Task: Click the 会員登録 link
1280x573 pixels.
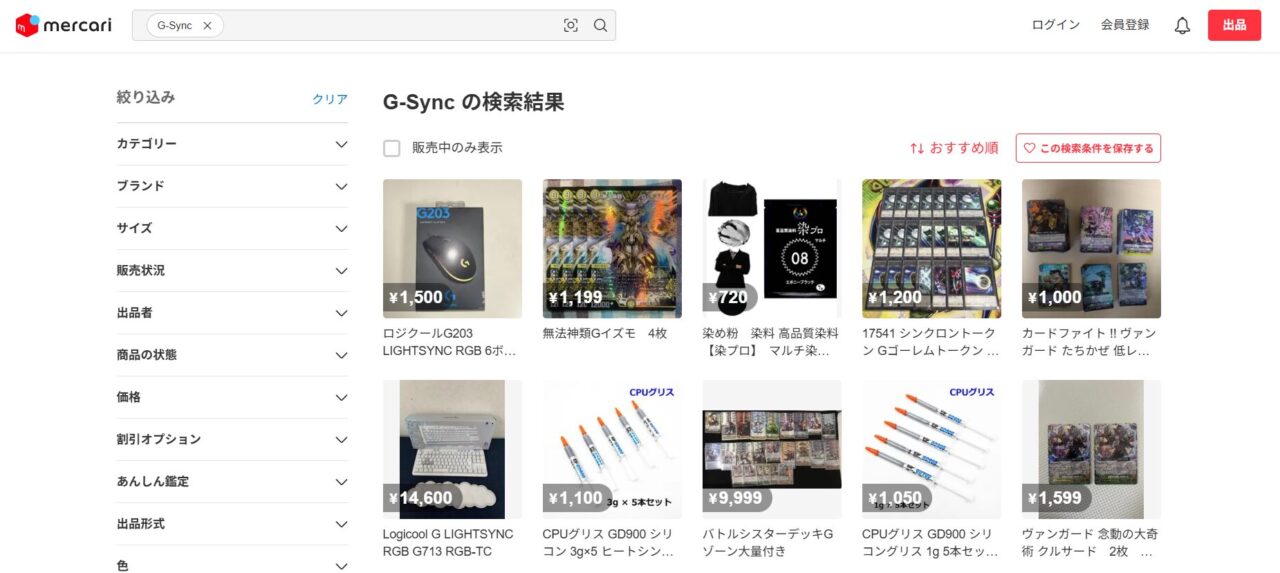Action: pos(1125,25)
